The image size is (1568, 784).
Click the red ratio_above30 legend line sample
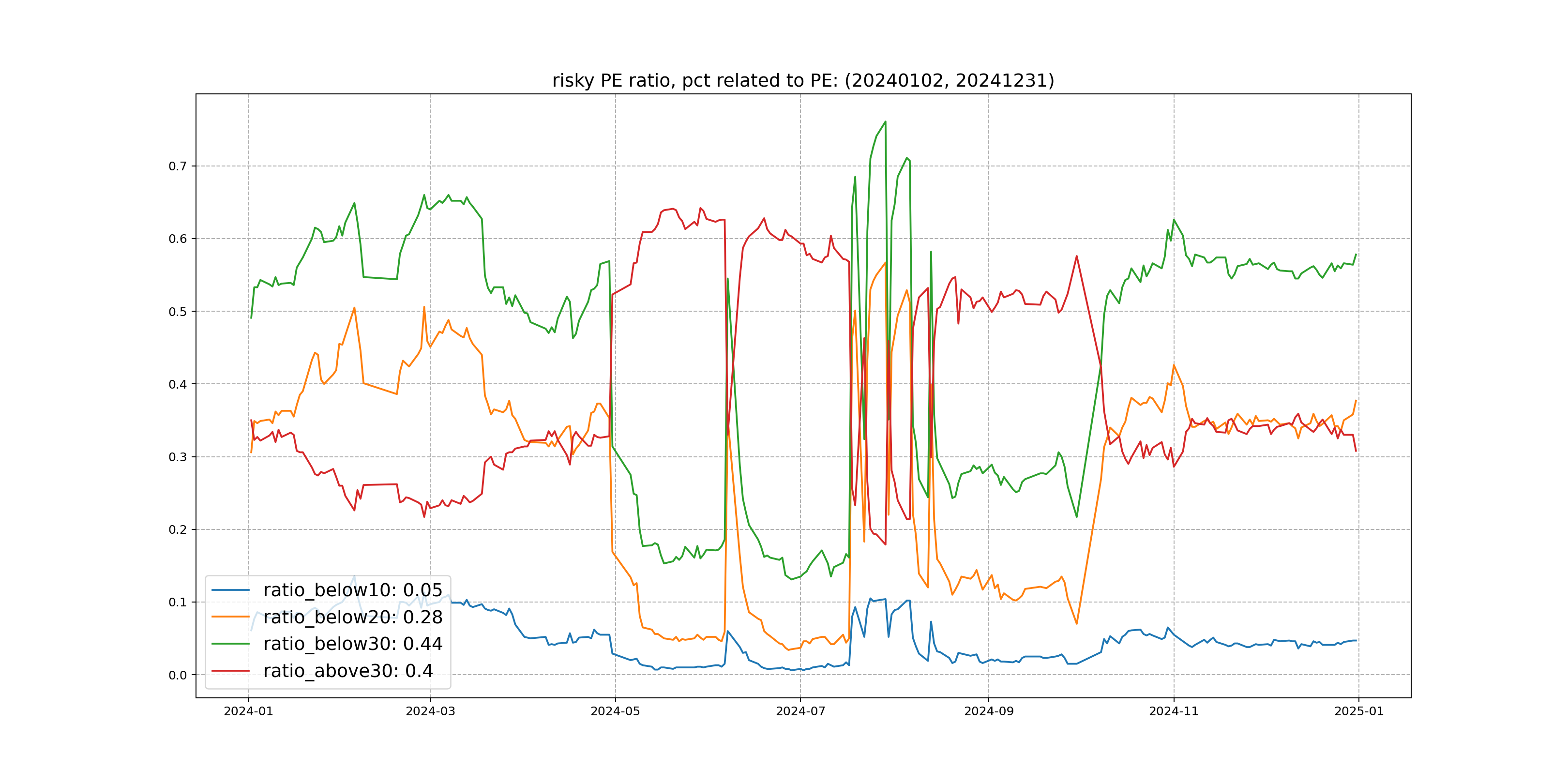pyautogui.click(x=230, y=670)
